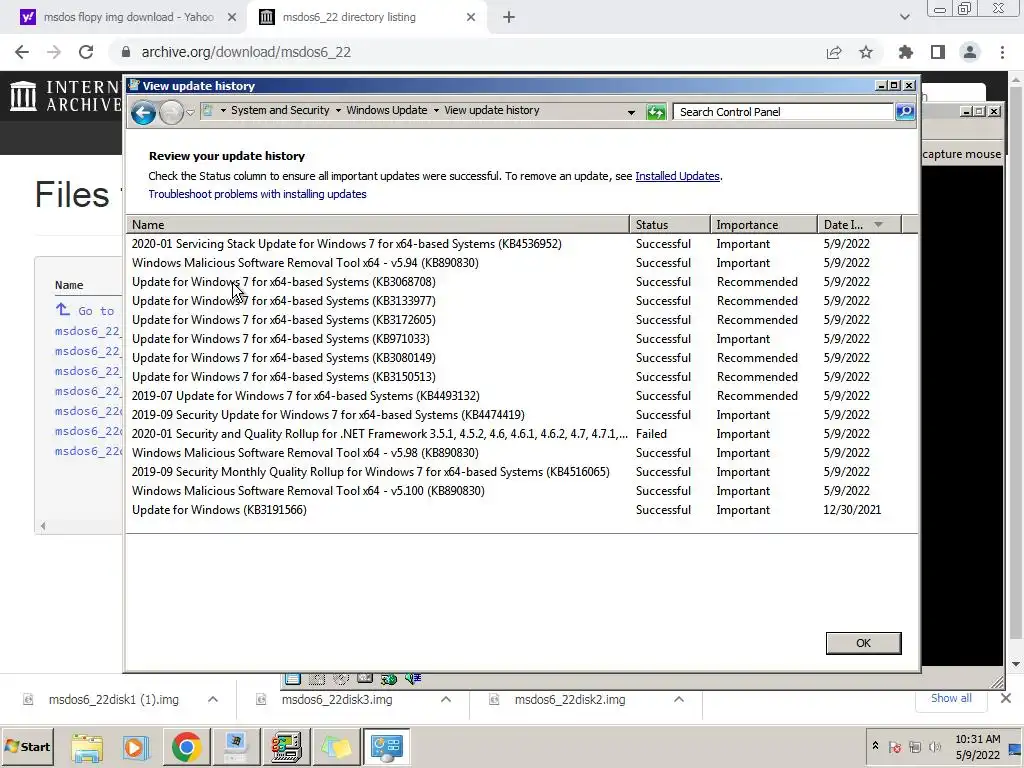Open options for msdos6_22disk1 (1).img download
Screen dimensions: 1024x768
point(213,699)
